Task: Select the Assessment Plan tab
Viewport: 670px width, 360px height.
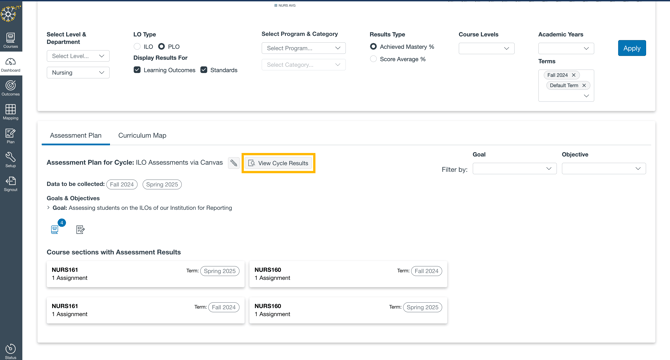Action: click(76, 135)
